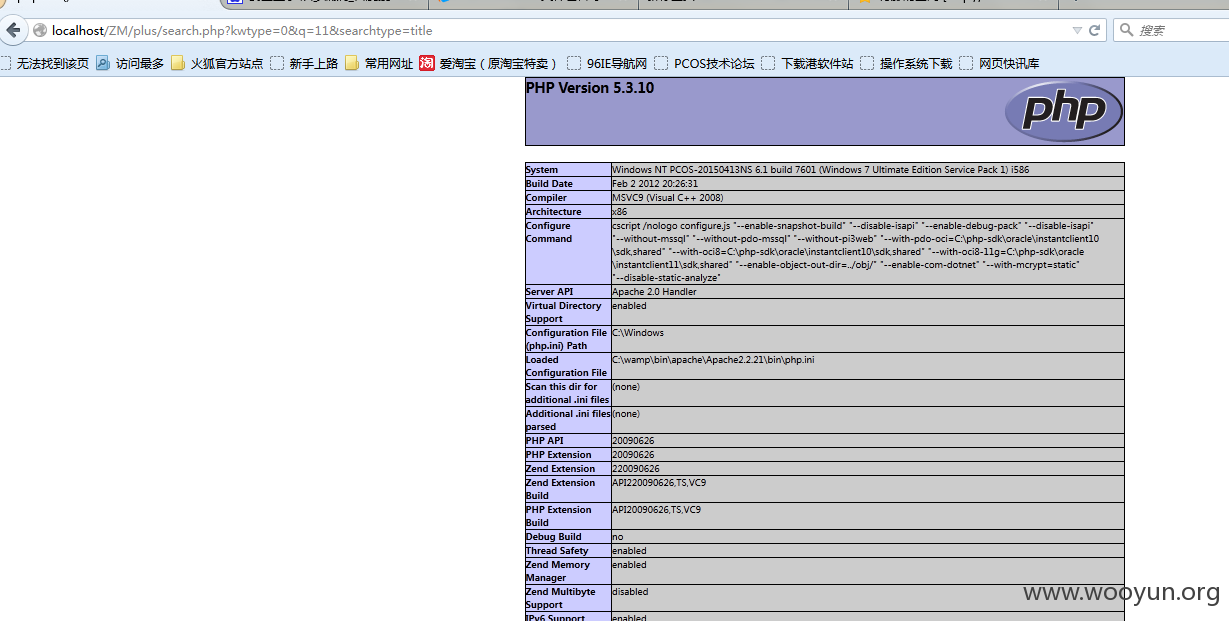Open the 火狐官方站点 bookmark folder
The height and width of the screenshot is (621, 1229).
217,63
